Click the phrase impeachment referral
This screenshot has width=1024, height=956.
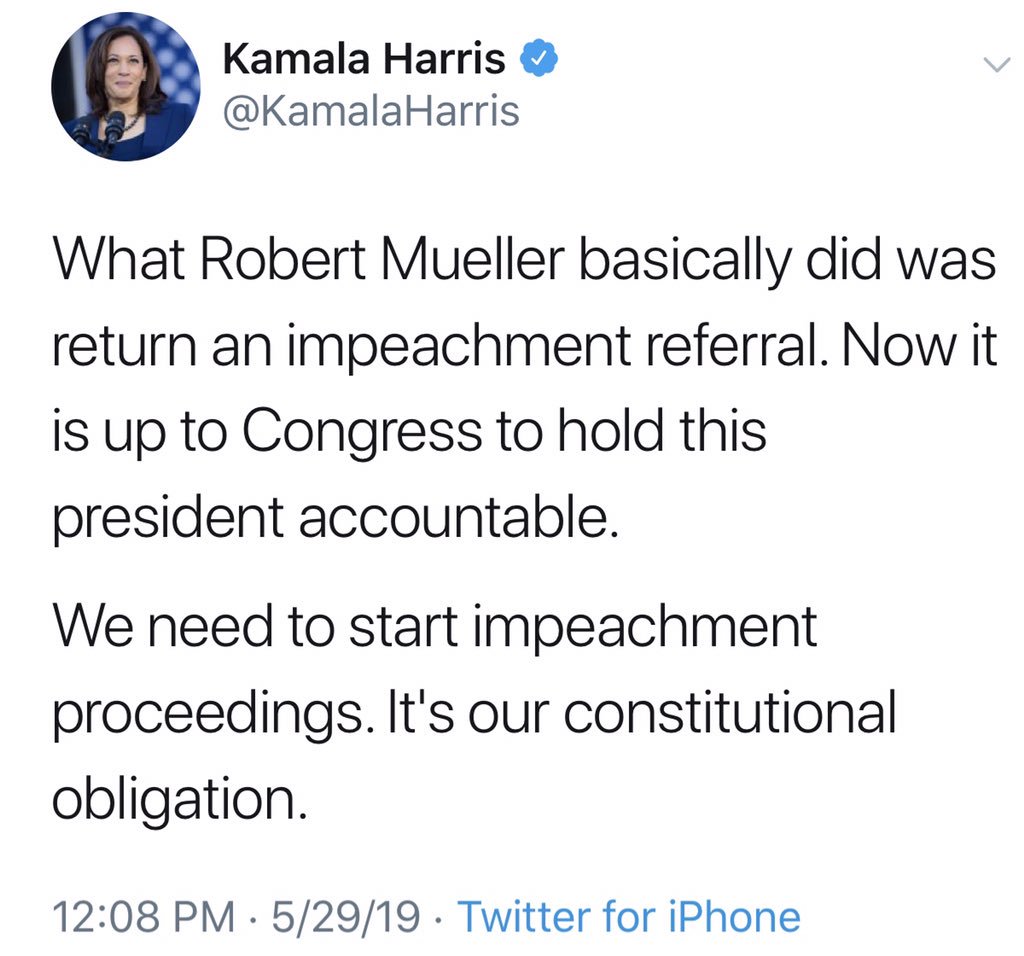(x=553, y=347)
